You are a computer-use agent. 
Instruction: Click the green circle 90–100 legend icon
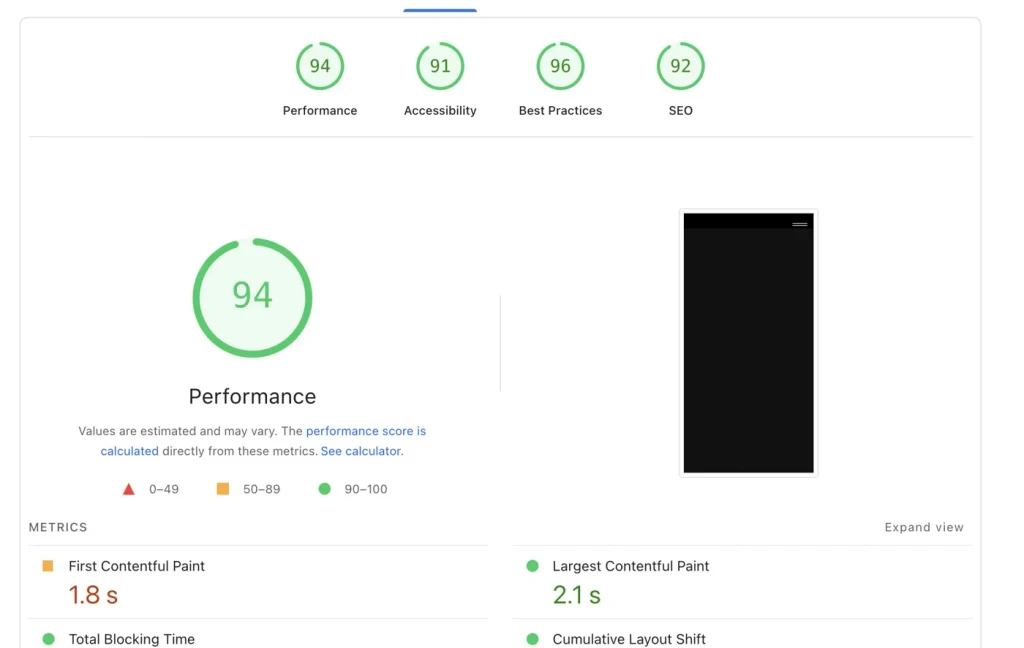325,489
